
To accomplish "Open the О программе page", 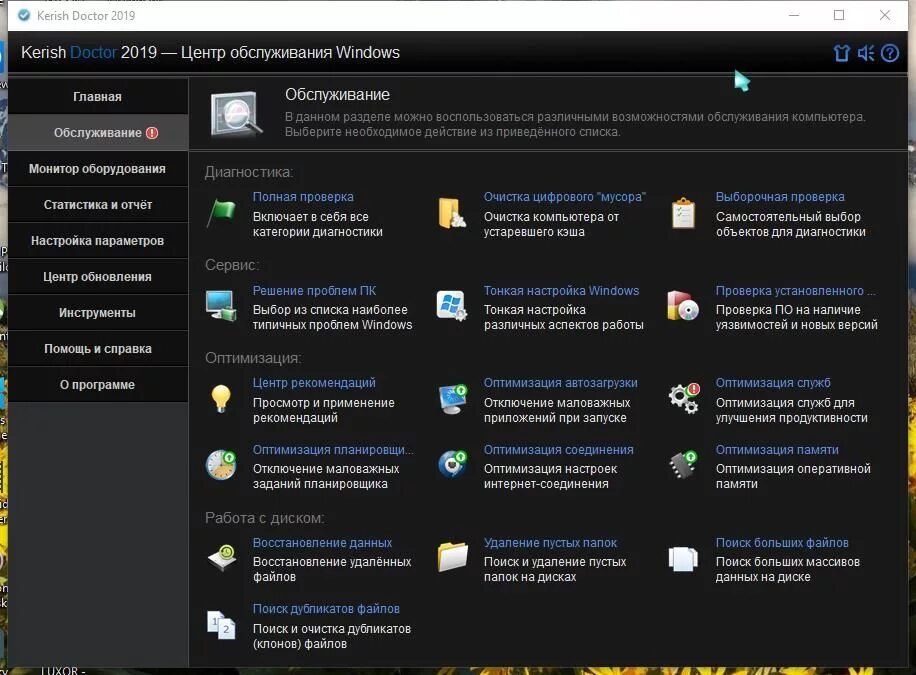I will [x=98, y=385].
